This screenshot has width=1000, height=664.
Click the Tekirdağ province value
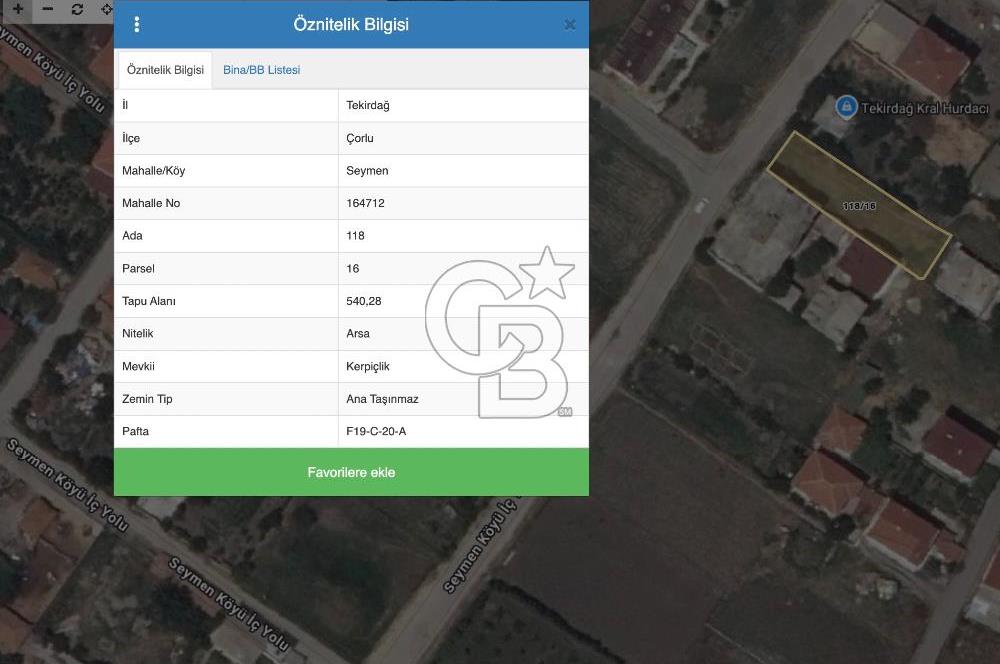point(368,106)
